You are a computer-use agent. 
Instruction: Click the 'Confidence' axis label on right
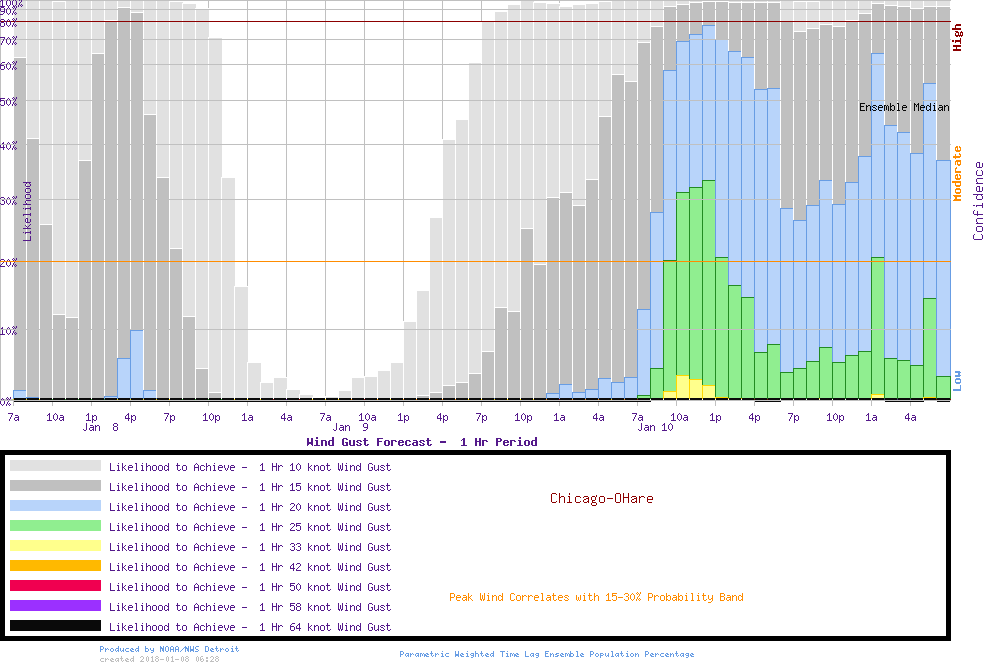[979, 201]
